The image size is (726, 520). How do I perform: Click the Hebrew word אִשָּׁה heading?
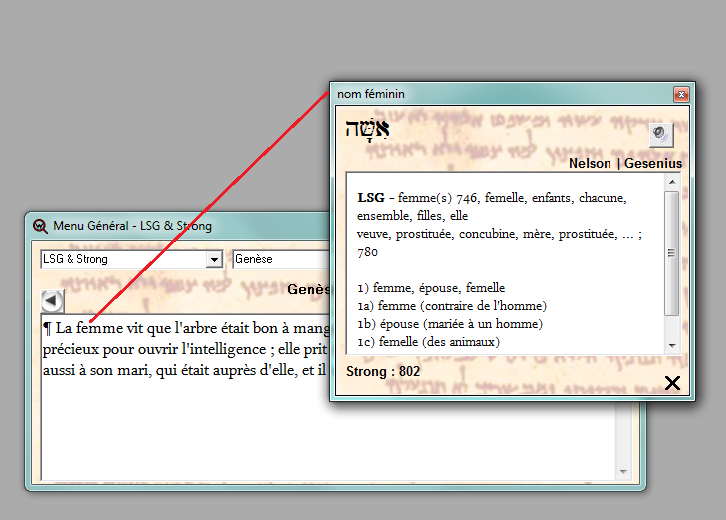click(x=368, y=129)
